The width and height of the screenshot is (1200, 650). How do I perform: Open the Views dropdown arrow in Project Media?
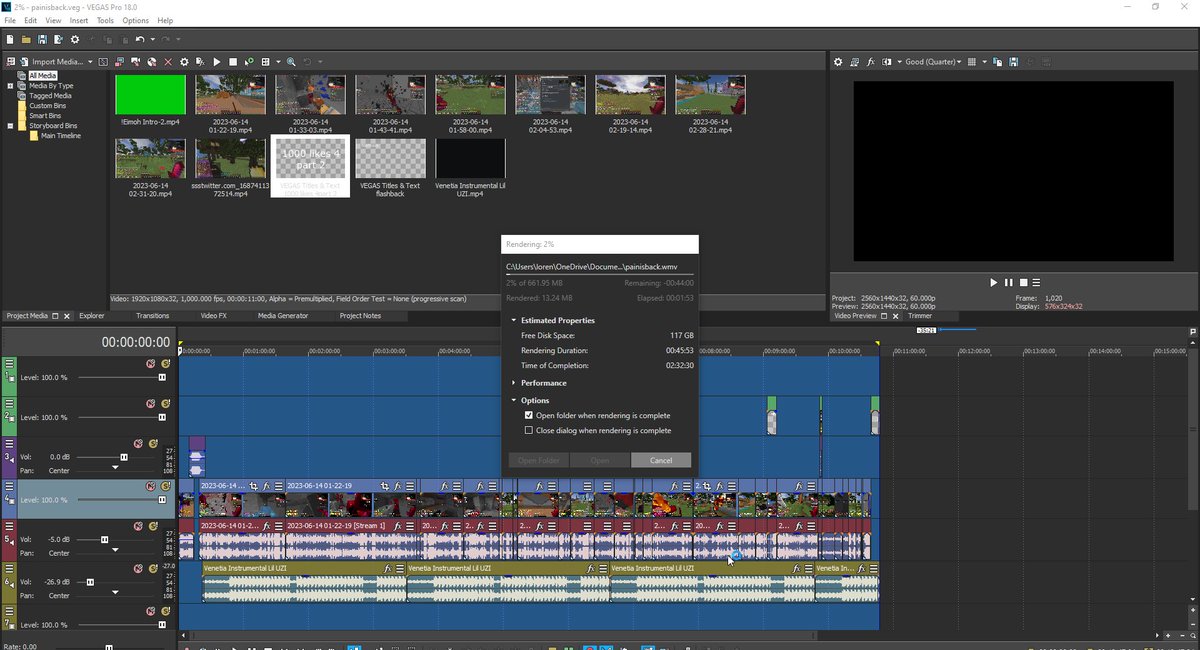(278, 62)
